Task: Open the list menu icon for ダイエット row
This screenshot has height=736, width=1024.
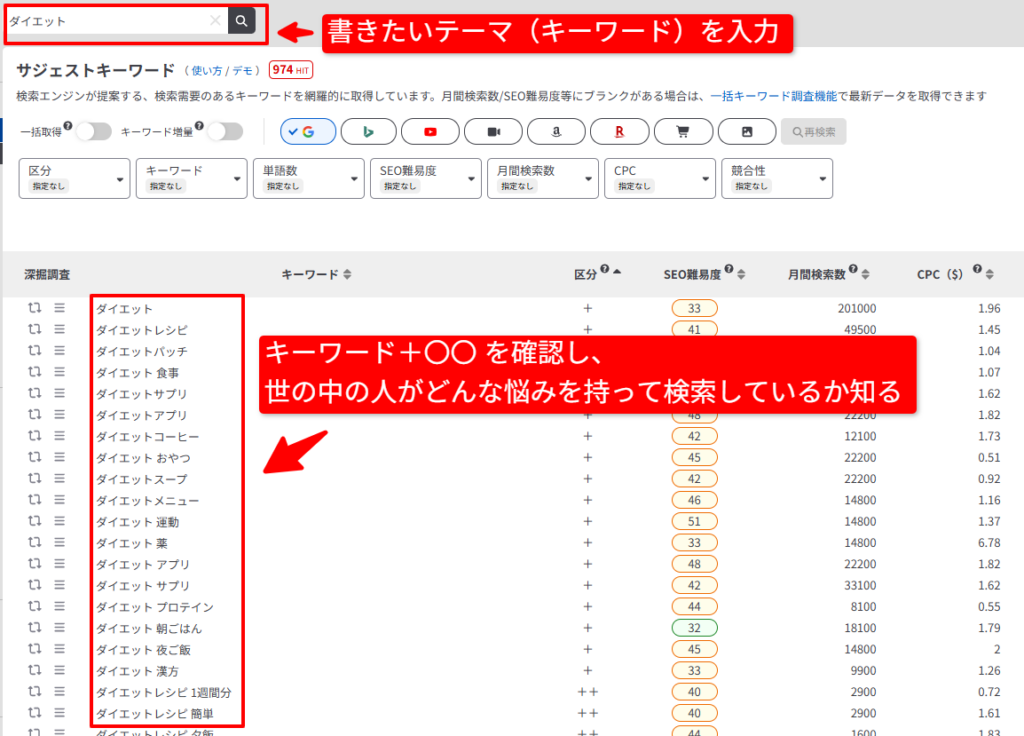Action: [59, 308]
